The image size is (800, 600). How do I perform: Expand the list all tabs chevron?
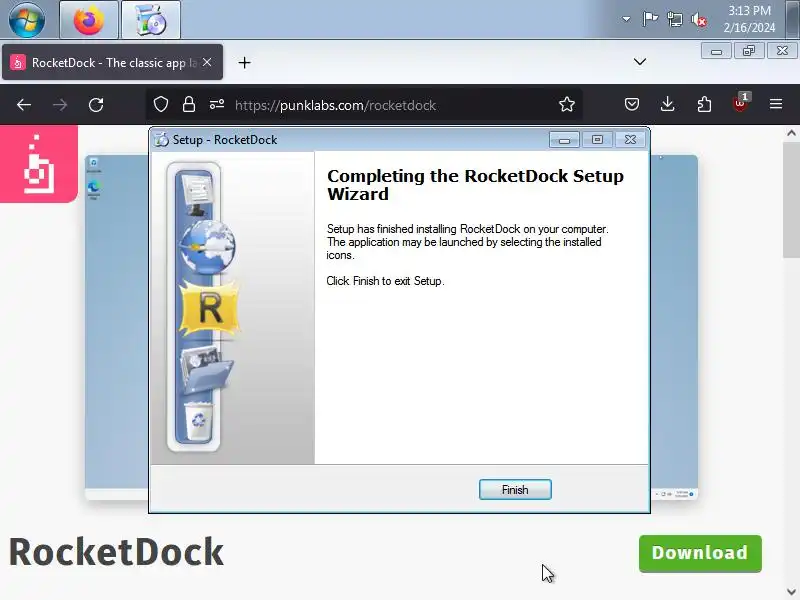pyautogui.click(x=639, y=62)
